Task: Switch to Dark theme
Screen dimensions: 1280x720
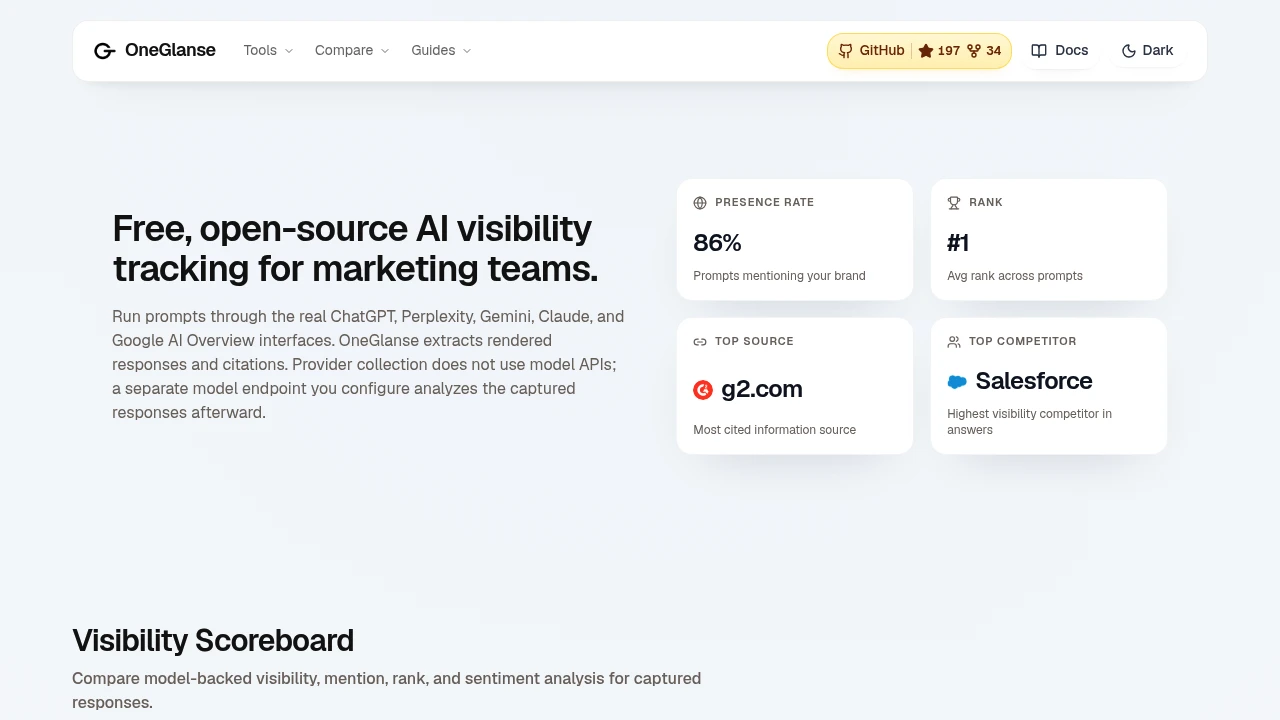Action: tap(1148, 51)
